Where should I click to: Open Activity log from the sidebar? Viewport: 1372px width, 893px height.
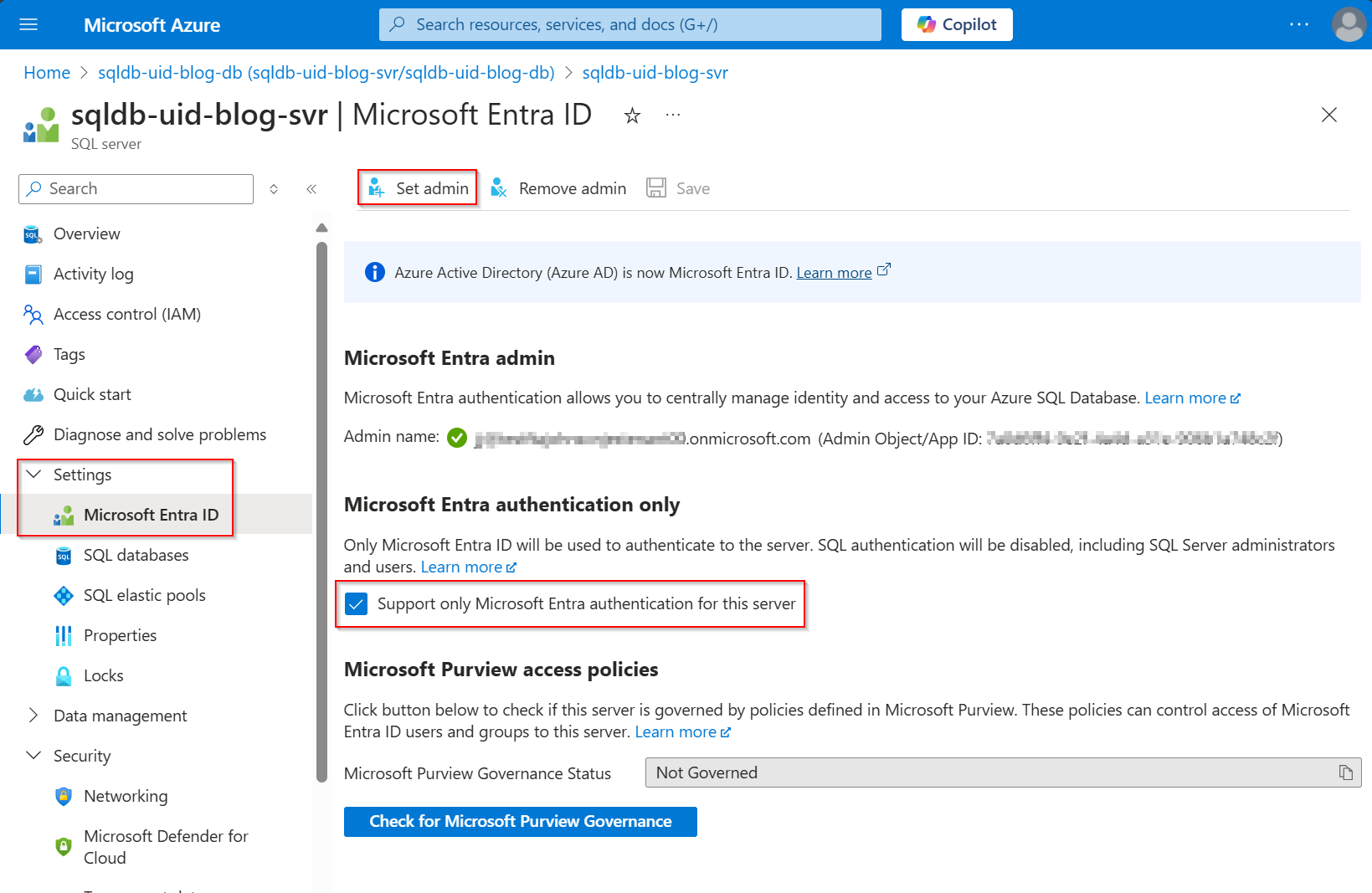[93, 274]
